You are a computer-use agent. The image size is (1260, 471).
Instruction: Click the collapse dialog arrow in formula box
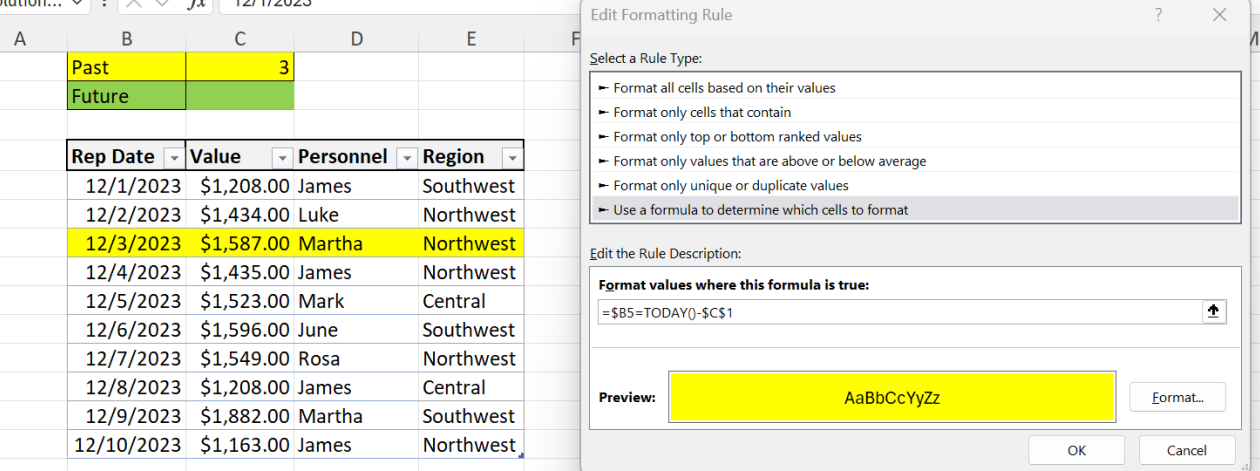tap(1213, 312)
